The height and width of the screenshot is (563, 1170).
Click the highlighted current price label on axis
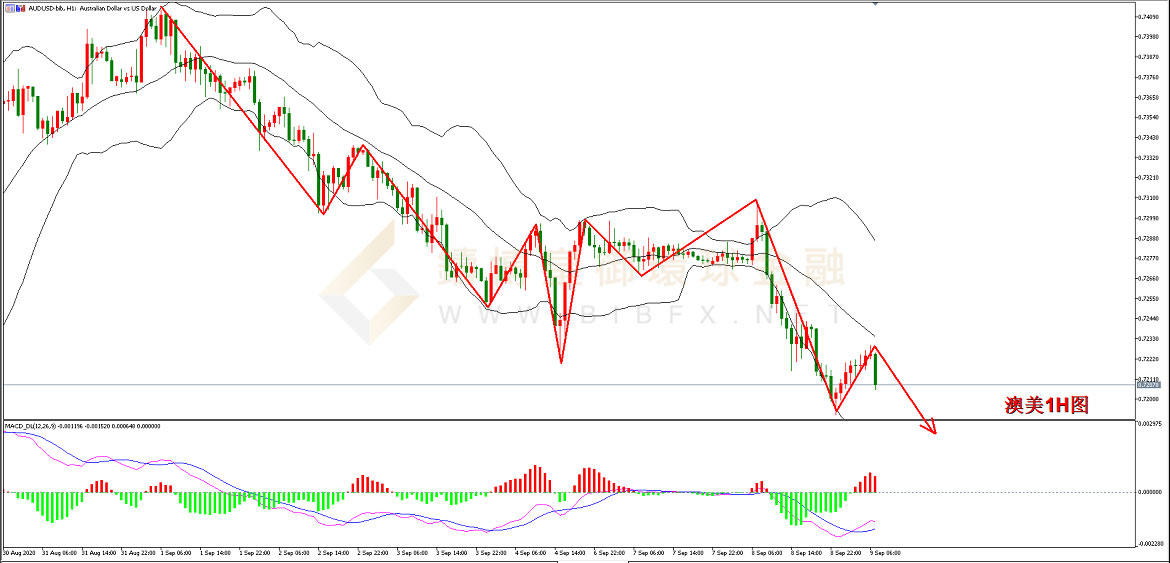[x=1148, y=385]
